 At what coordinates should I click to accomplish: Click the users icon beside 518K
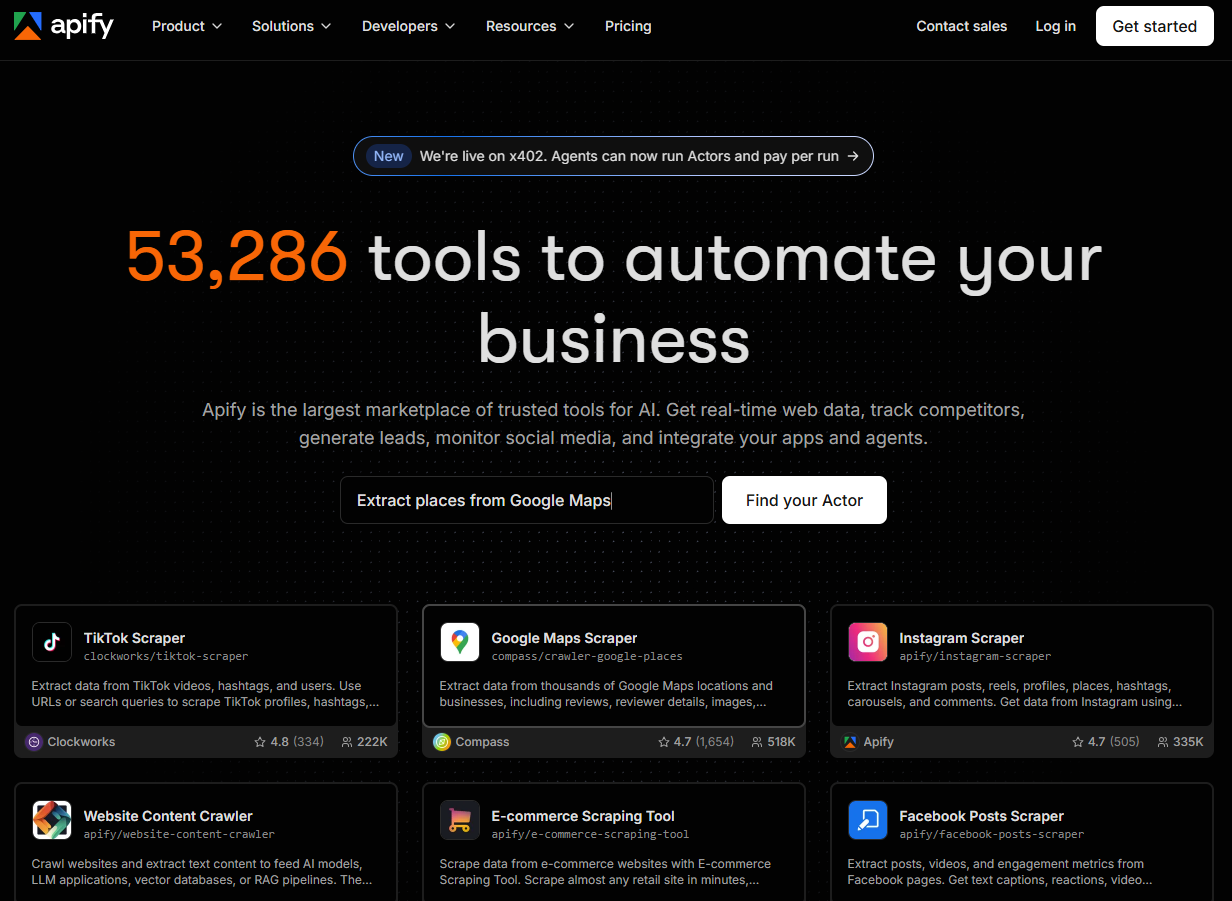(x=757, y=742)
